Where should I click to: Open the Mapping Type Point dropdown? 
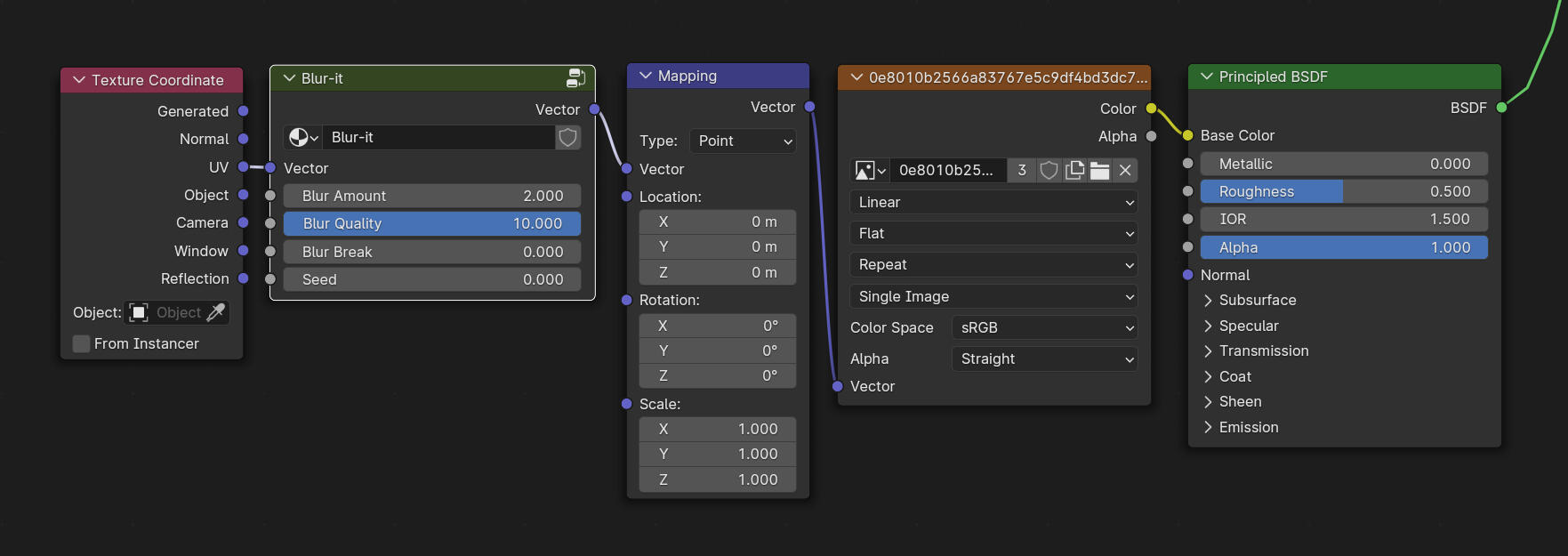(743, 141)
